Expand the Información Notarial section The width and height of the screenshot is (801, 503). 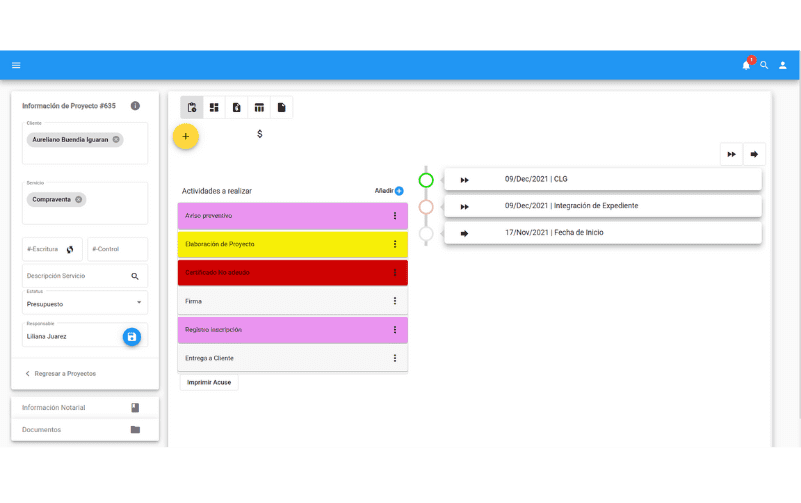[x=85, y=408]
